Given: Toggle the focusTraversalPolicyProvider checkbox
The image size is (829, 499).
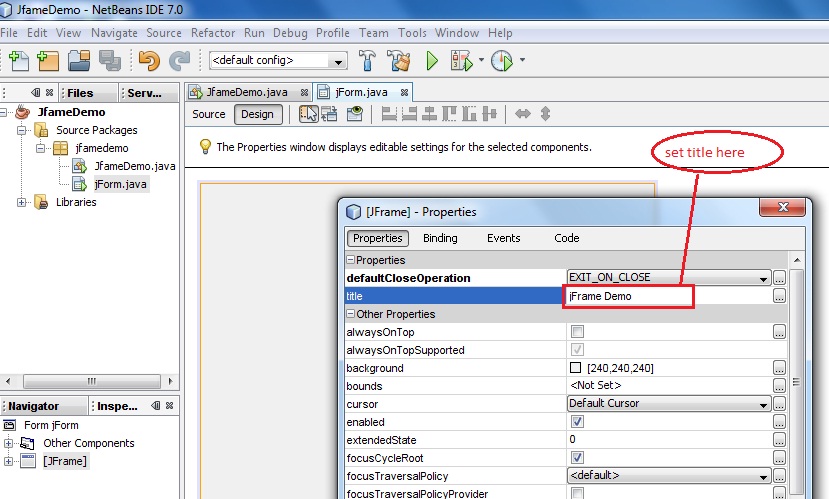Looking at the screenshot, I should tap(577, 493).
